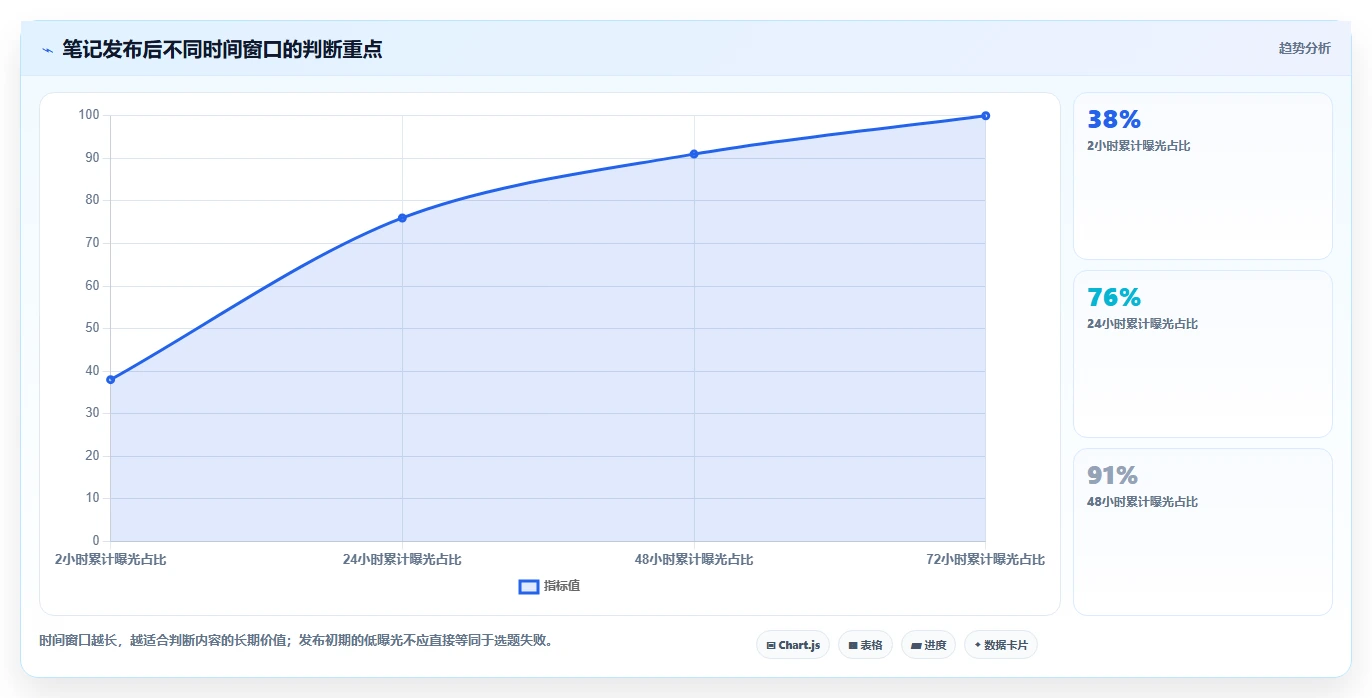
Task: Click the 76% stat card value
Action: pos(1113,297)
